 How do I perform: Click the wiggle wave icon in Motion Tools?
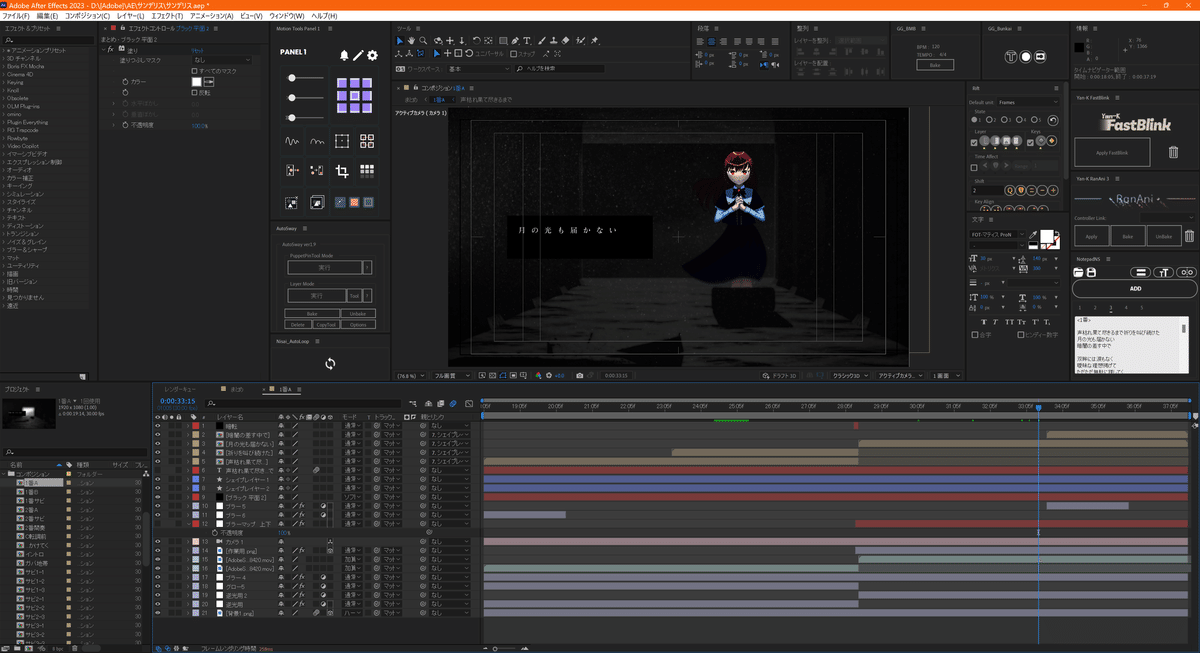[x=293, y=141]
